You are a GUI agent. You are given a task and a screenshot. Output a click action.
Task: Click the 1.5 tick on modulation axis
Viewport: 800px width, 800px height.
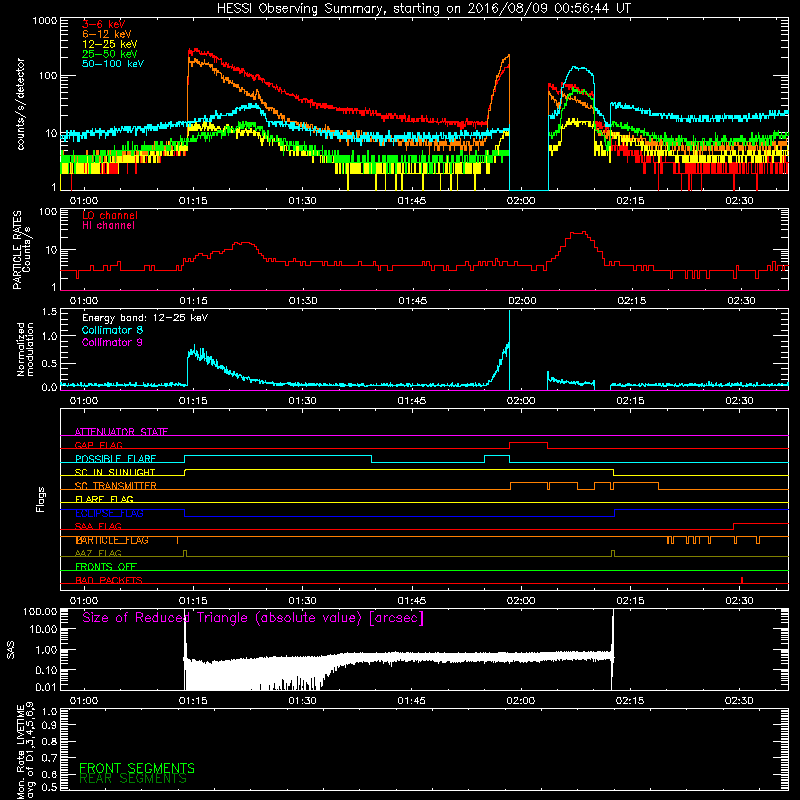[49, 312]
